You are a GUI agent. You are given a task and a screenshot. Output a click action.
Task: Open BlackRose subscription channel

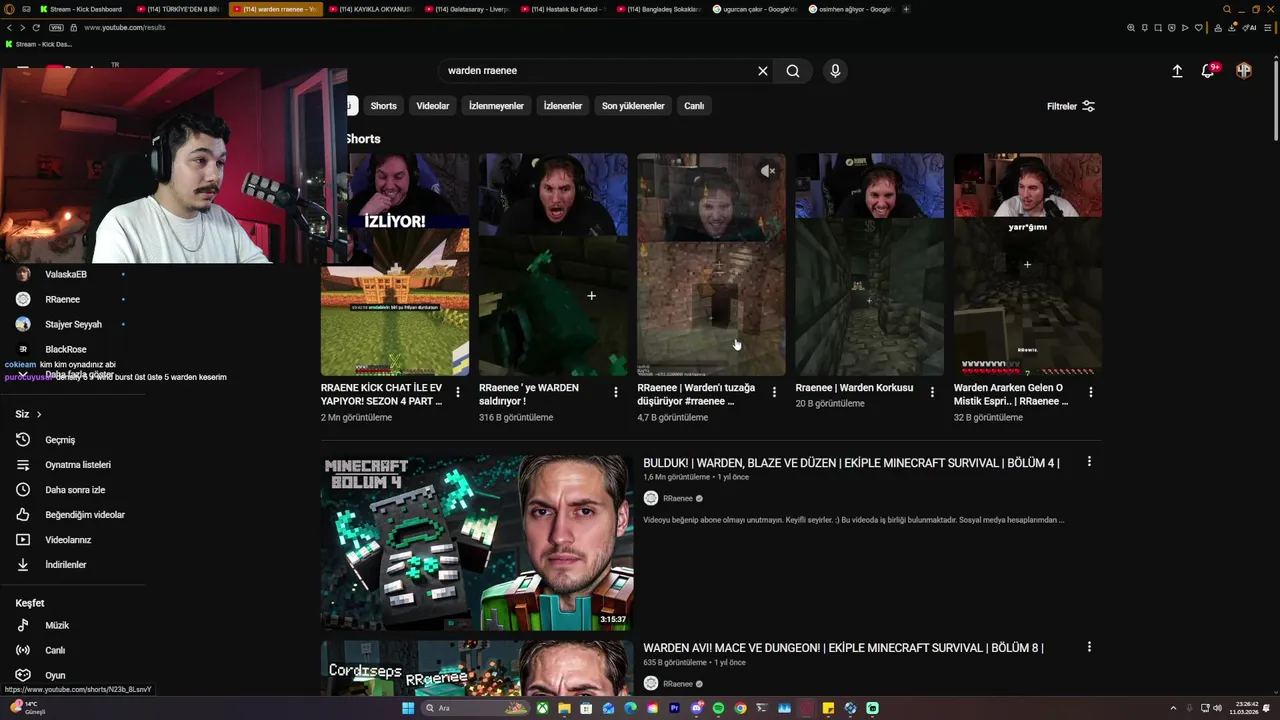[x=66, y=349]
